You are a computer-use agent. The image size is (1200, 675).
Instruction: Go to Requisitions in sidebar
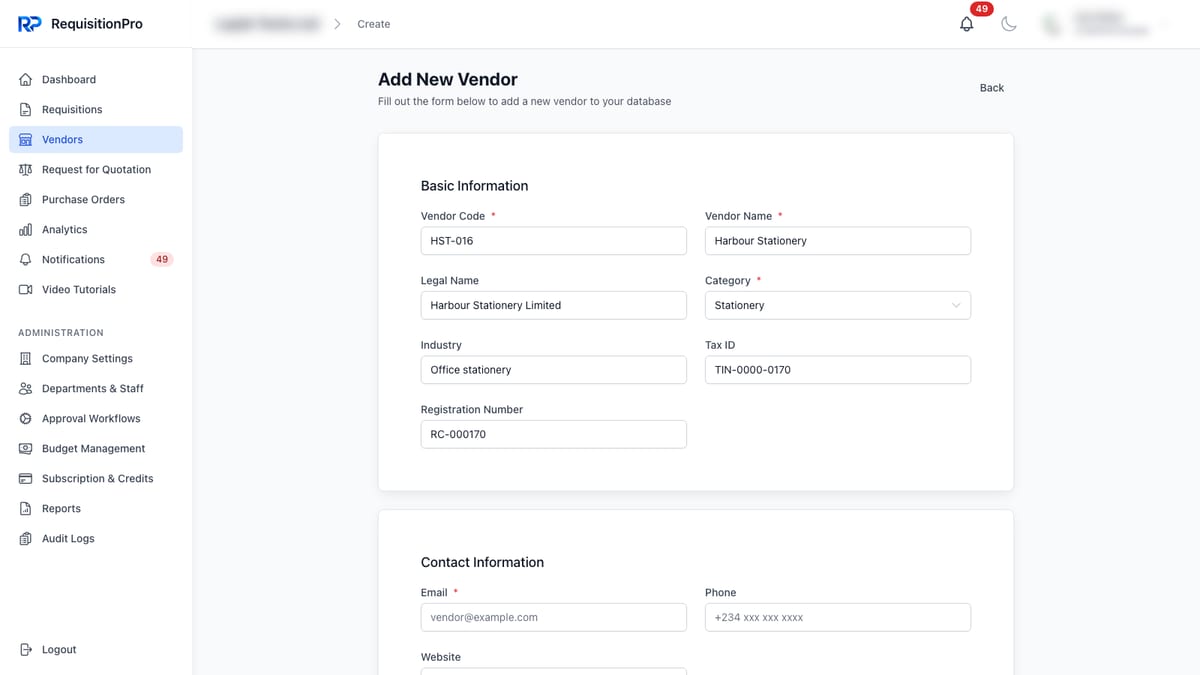point(96,110)
